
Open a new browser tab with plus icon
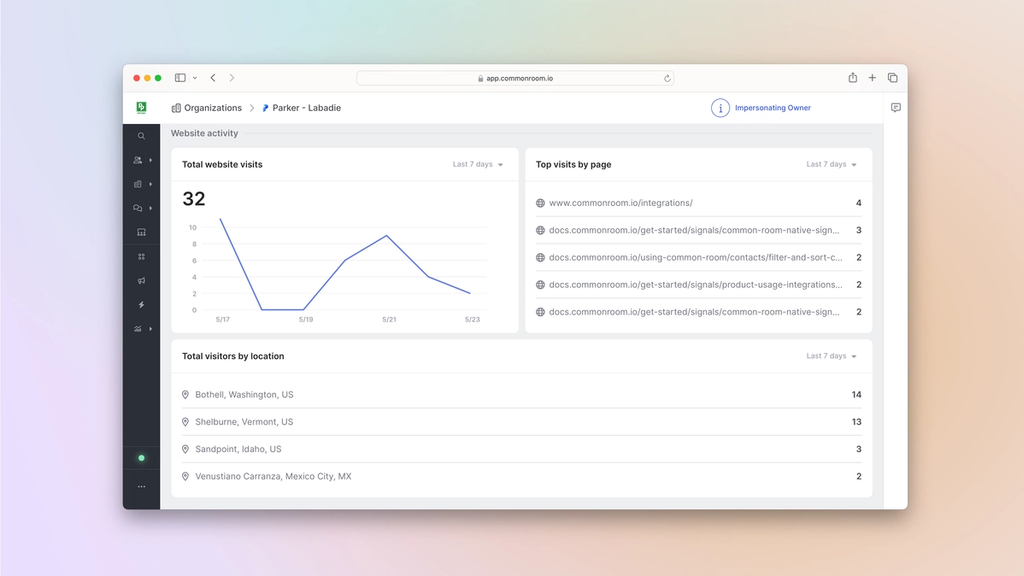click(872, 78)
